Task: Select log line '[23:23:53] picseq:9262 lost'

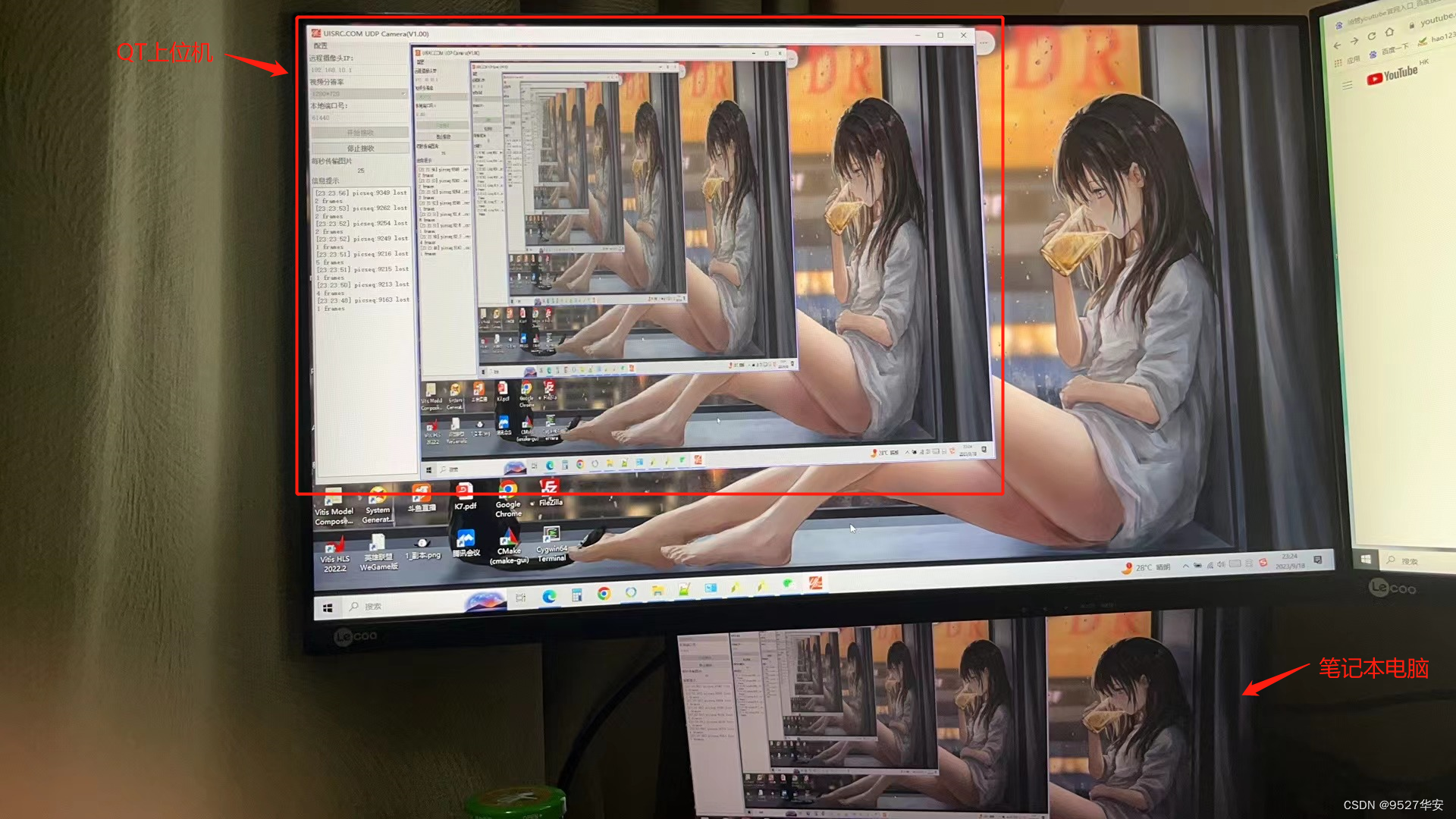Action: tap(362, 209)
